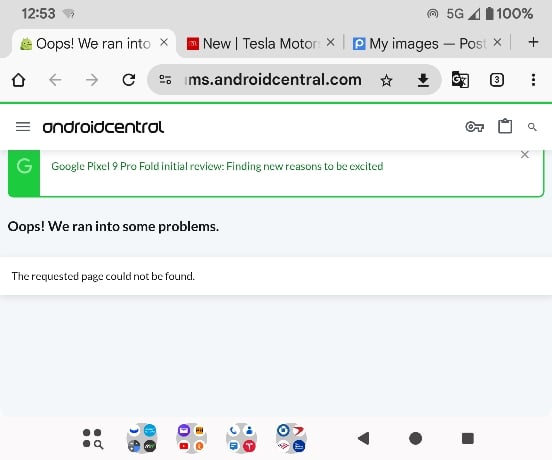The image size is (552, 460).
Task: Tap the address bar URL field
Action: pyautogui.click(x=273, y=80)
